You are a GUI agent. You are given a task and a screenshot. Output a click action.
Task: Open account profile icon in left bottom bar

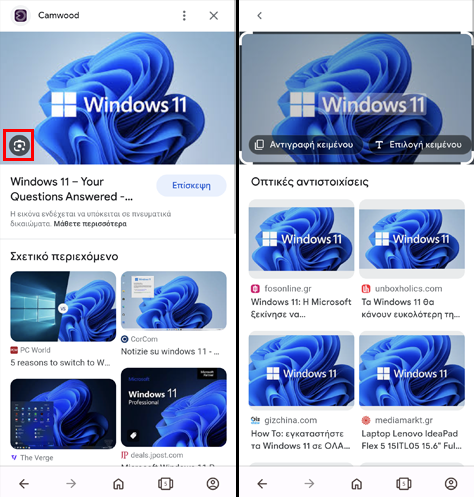pyautogui.click(x=213, y=484)
